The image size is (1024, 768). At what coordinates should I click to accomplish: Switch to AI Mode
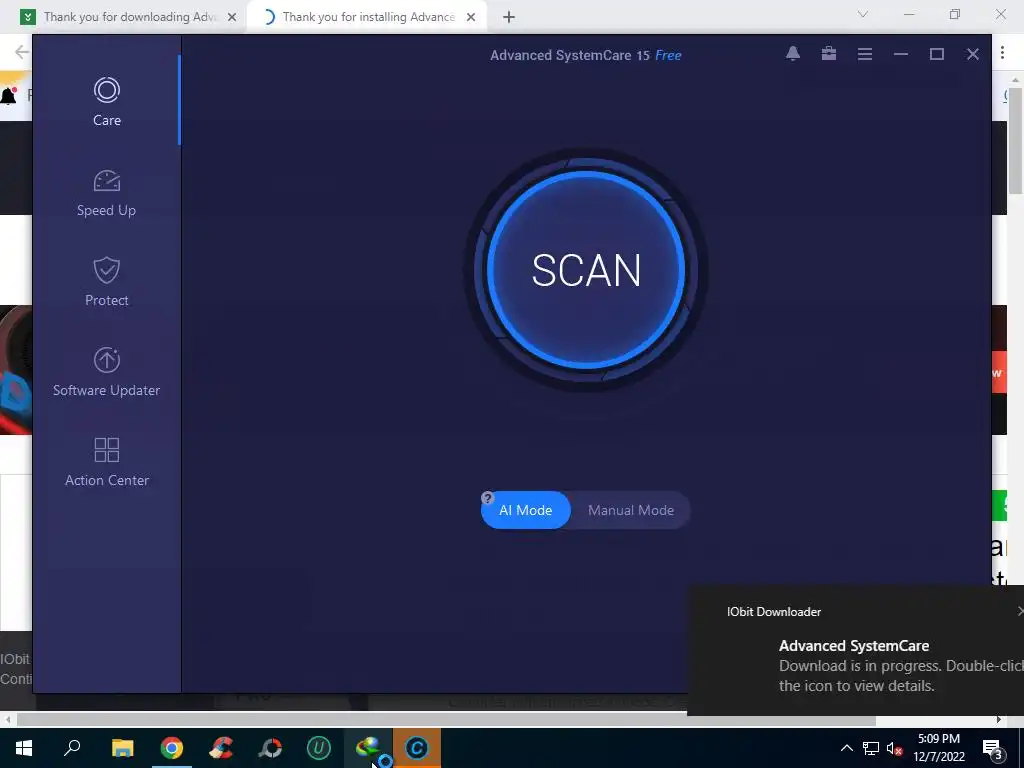click(x=526, y=510)
